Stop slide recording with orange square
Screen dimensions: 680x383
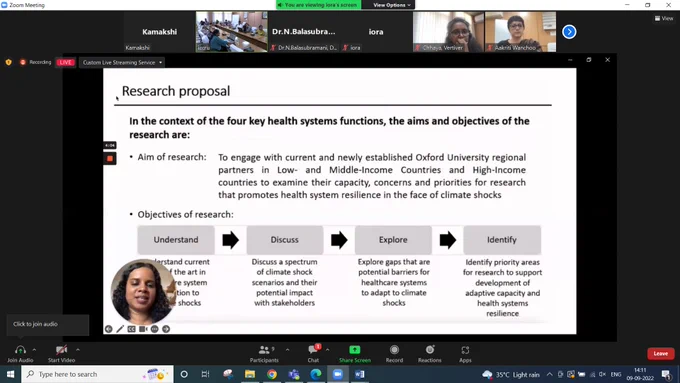click(110, 158)
